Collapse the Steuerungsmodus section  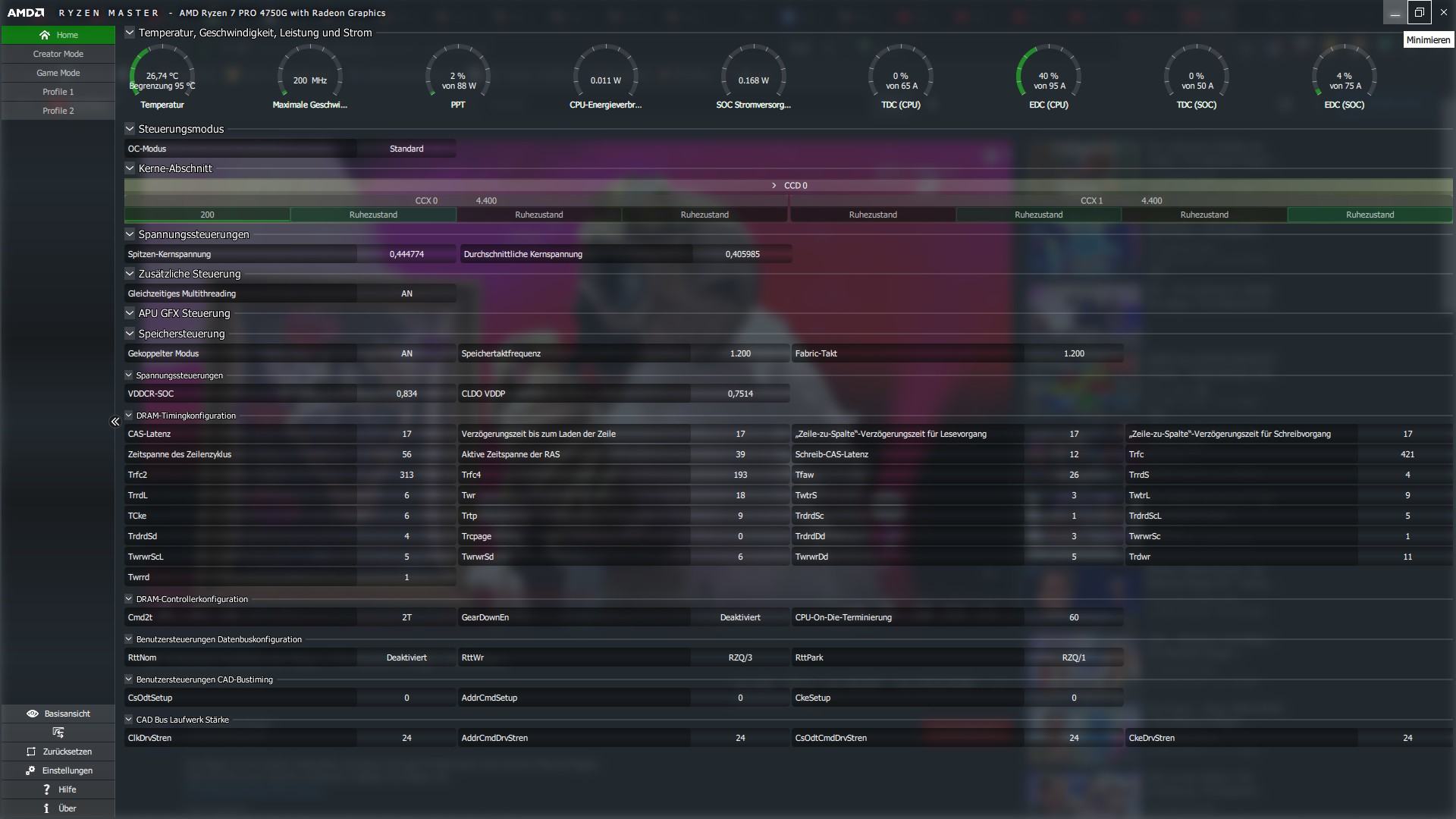[x=130, y=129]
